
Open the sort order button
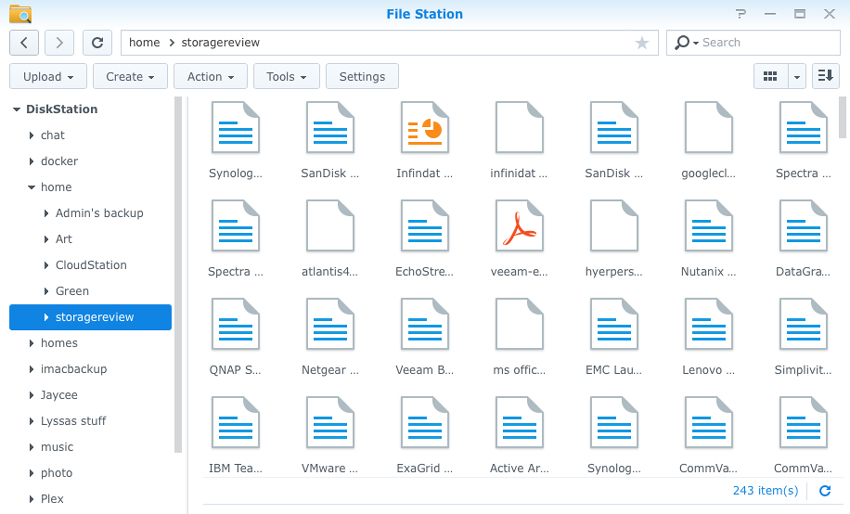point(826,76)
